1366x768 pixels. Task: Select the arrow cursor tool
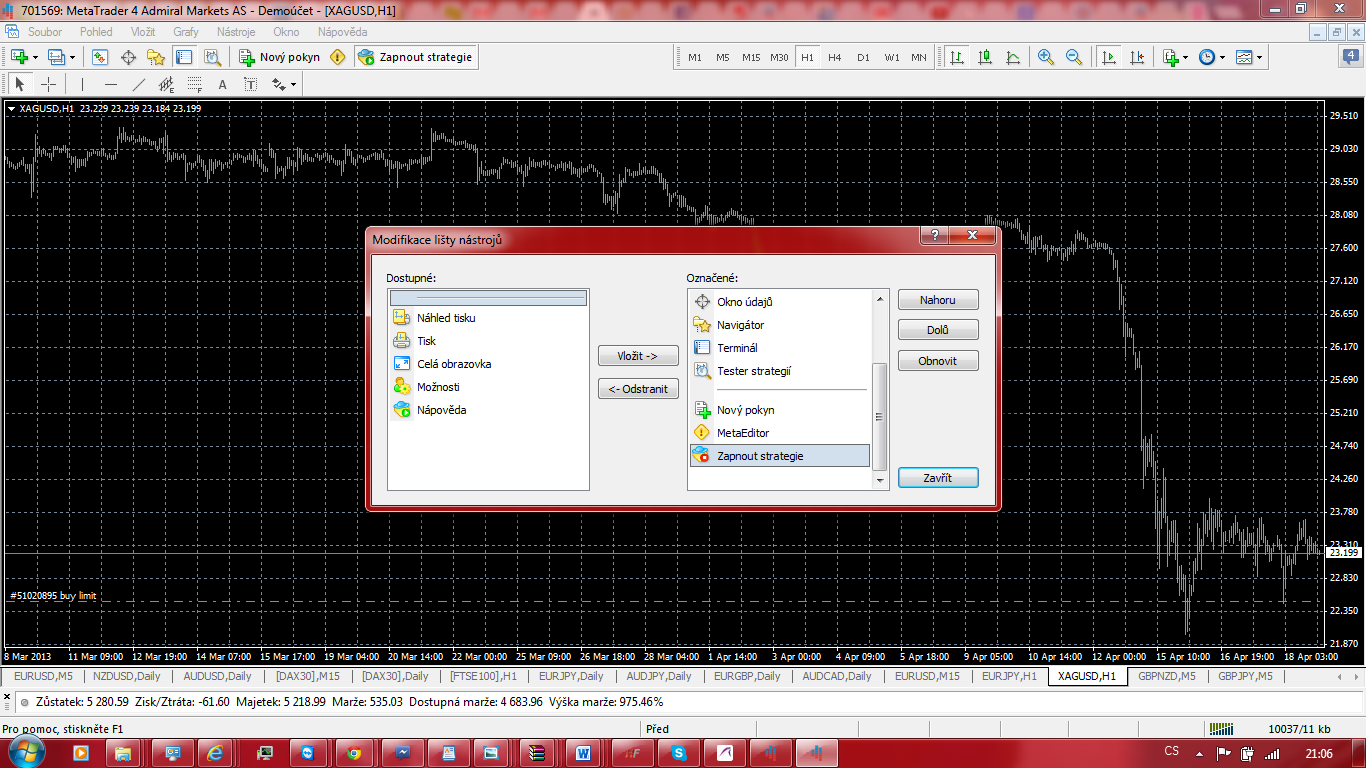pyautogui.click(x=19, y=84)
